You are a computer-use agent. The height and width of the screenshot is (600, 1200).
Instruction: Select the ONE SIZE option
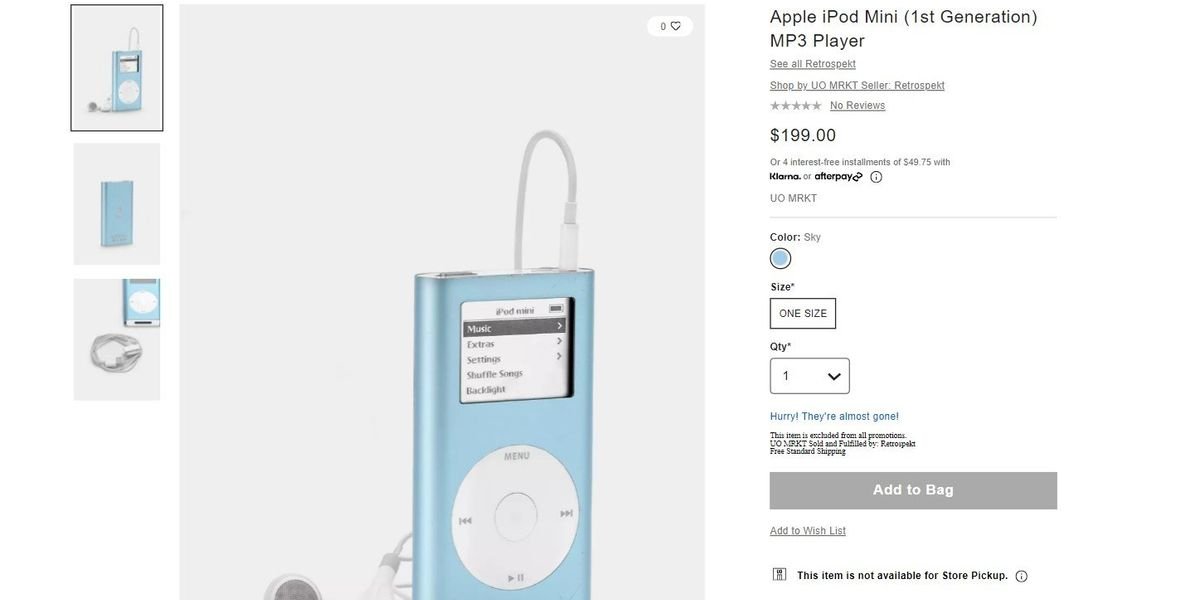[803, 313]
